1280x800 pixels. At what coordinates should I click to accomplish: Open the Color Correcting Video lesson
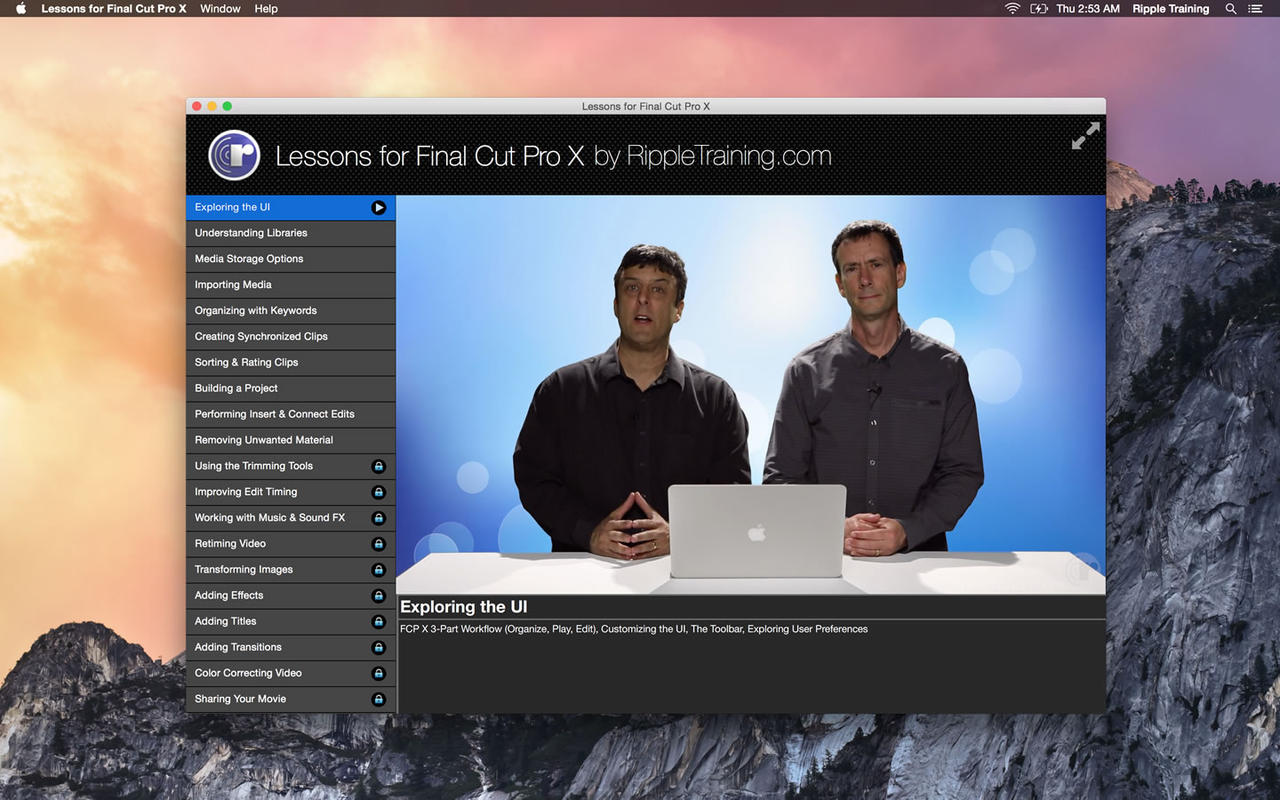point(291,674)
